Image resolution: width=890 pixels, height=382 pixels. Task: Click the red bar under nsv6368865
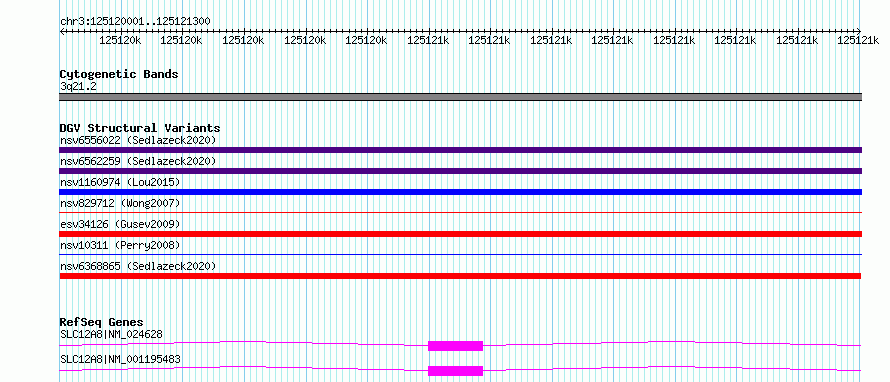tap(460, 276)
